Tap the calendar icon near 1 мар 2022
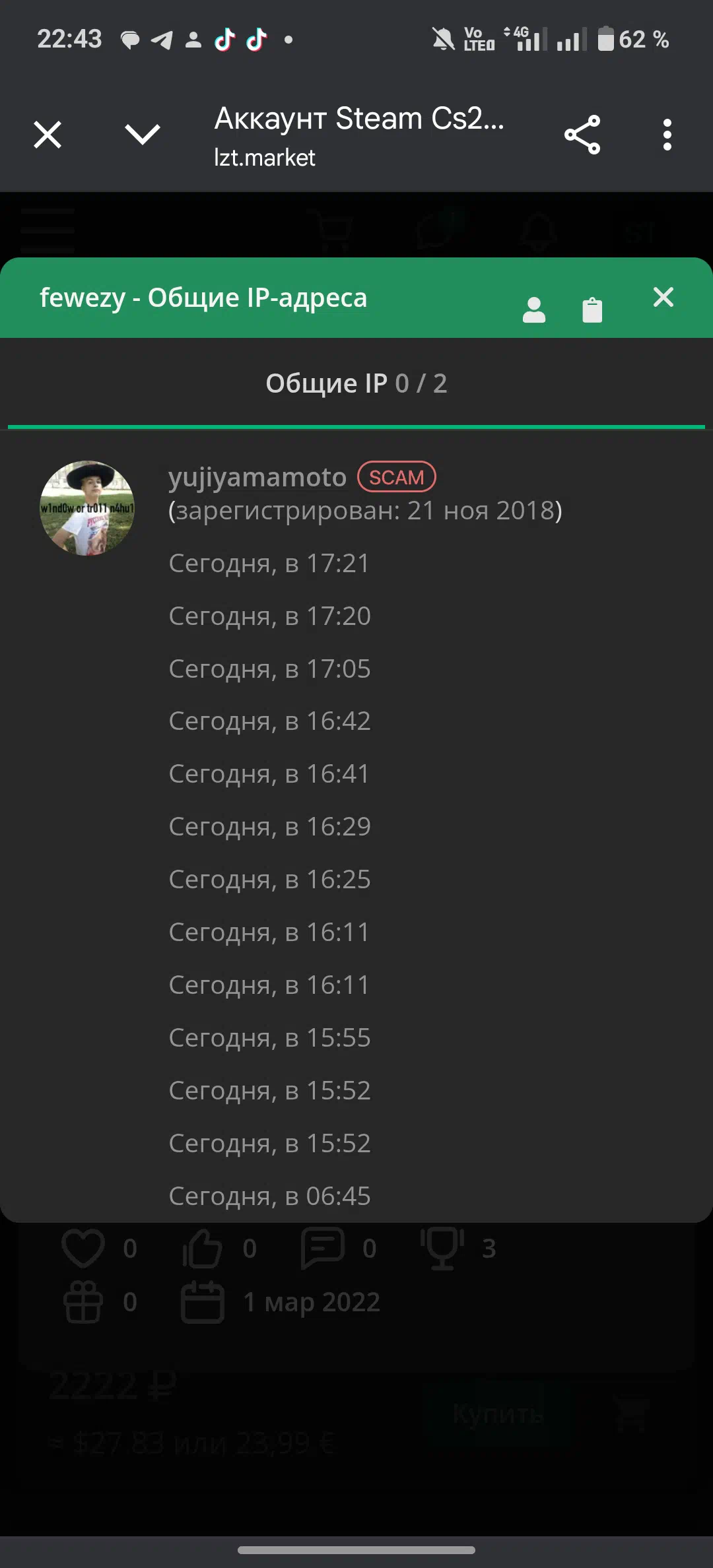Screen dimensions: 713x1568 203,1302
